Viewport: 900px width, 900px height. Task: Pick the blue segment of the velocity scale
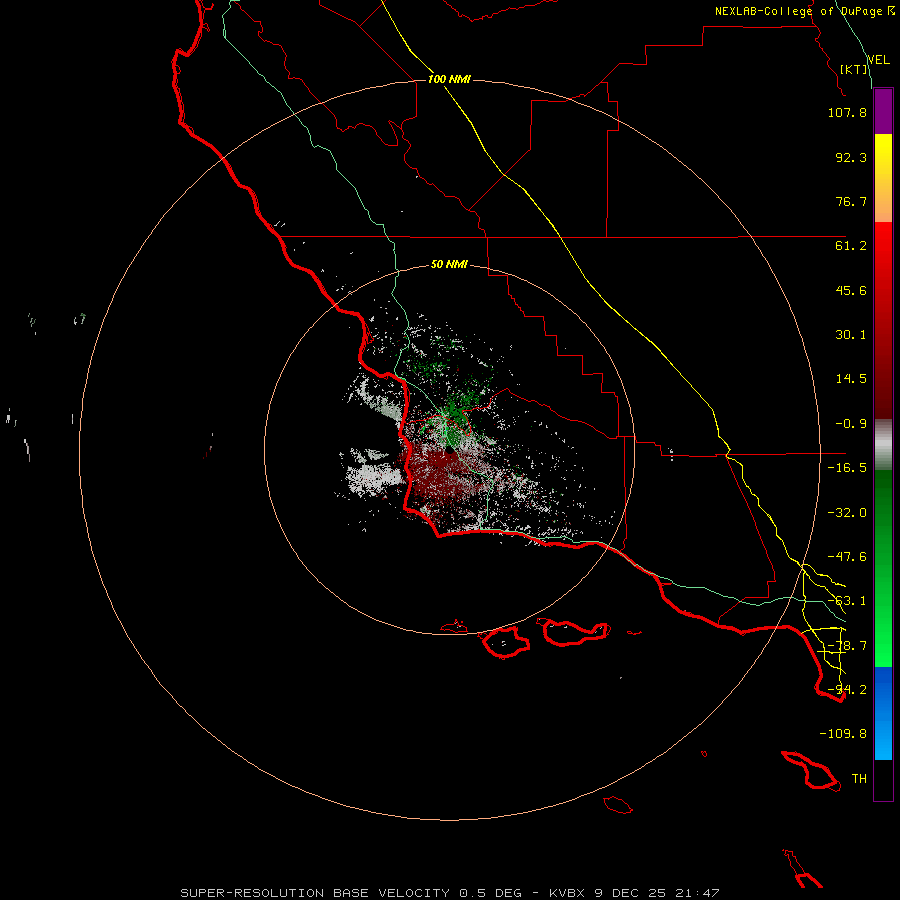pos(883,713)
